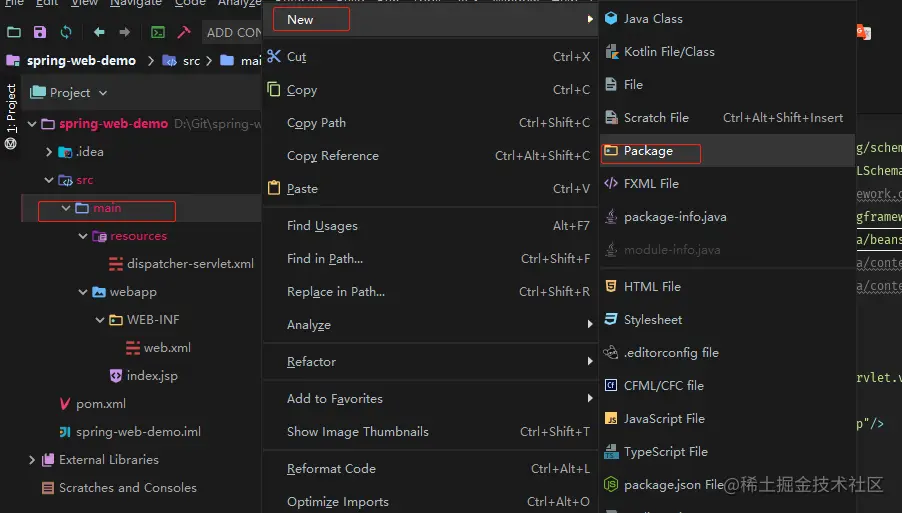
Task: Click the Cut scissors icon
Action: [274, 56]
